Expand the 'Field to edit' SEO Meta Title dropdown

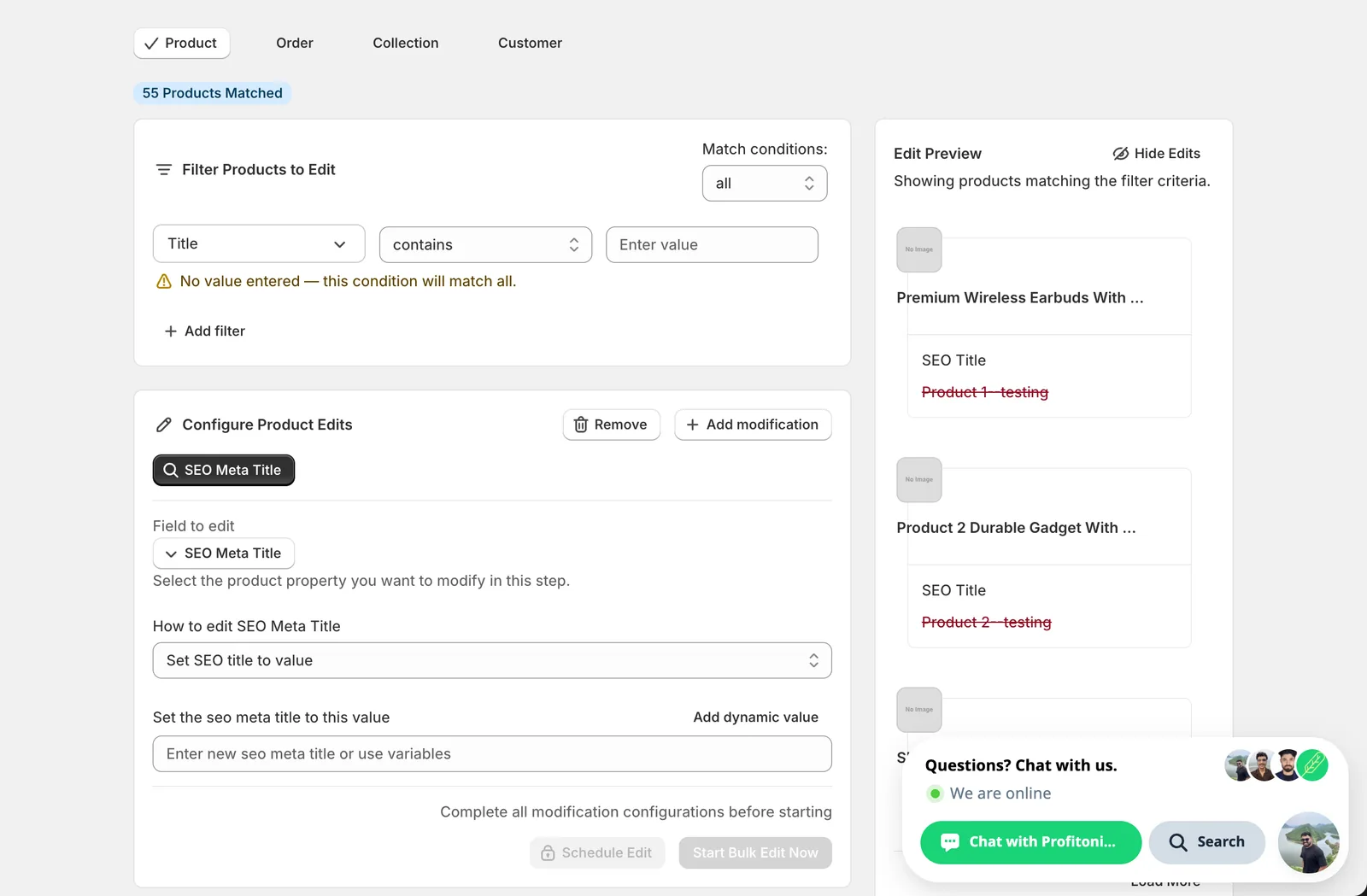click(x=224, y=553)
